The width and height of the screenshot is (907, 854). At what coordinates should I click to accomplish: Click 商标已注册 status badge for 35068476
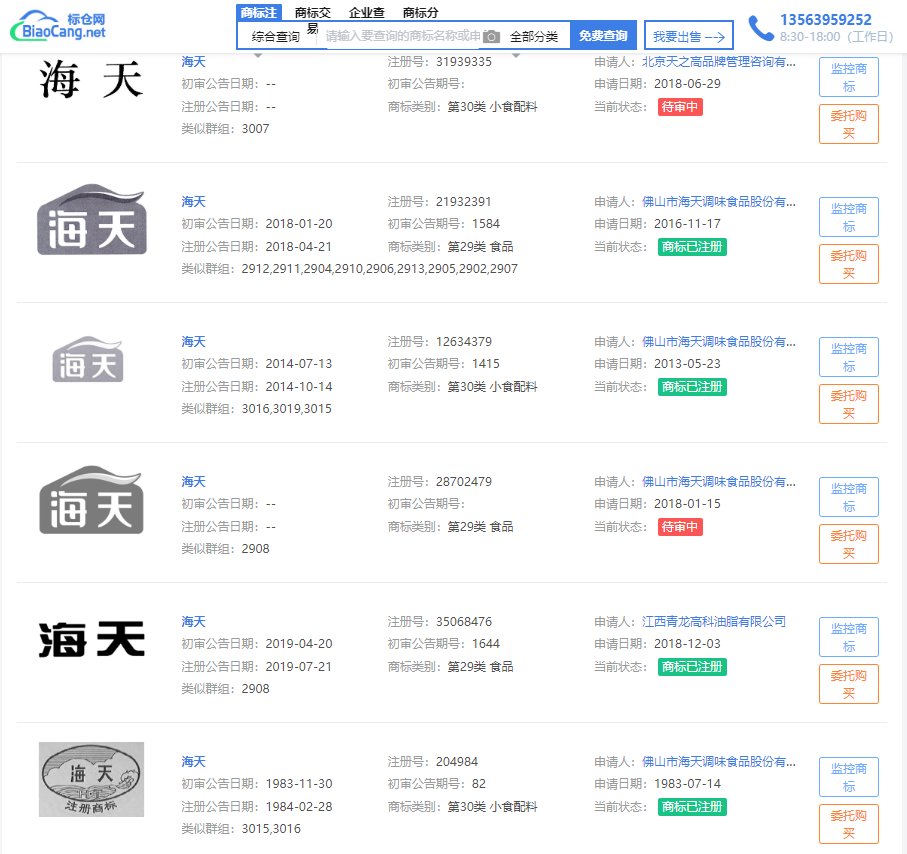pos(692,667)
